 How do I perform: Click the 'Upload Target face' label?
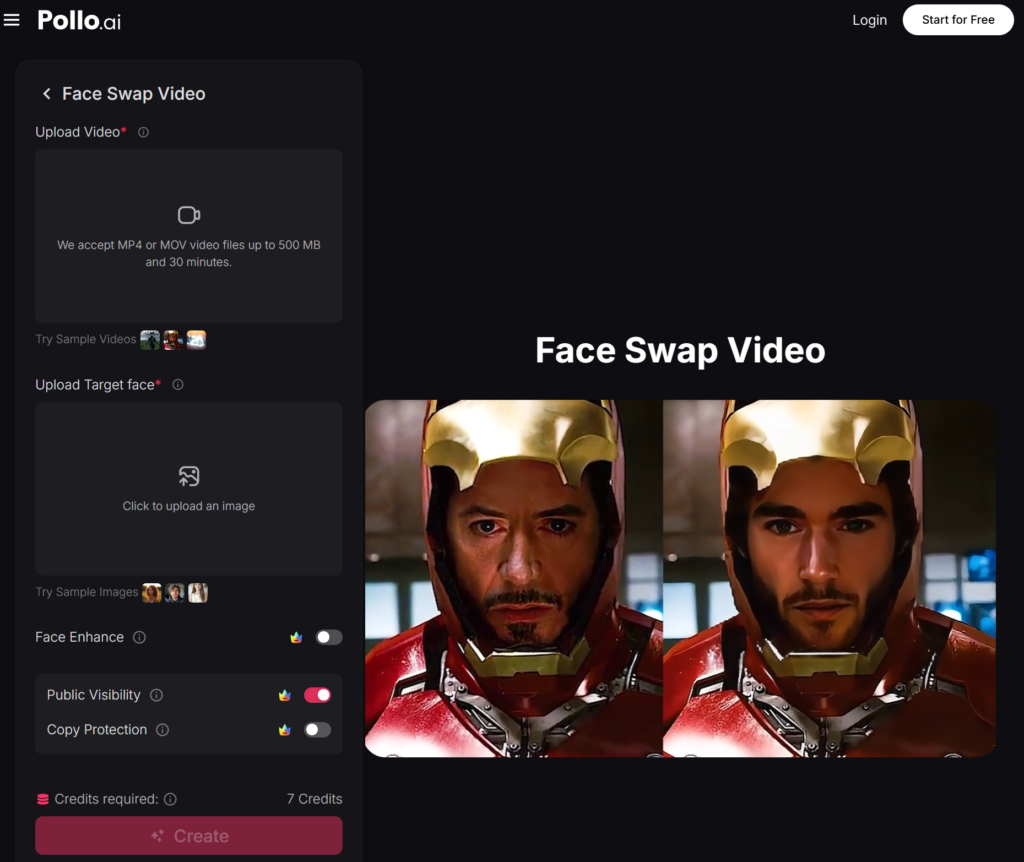tap(95, 385)
